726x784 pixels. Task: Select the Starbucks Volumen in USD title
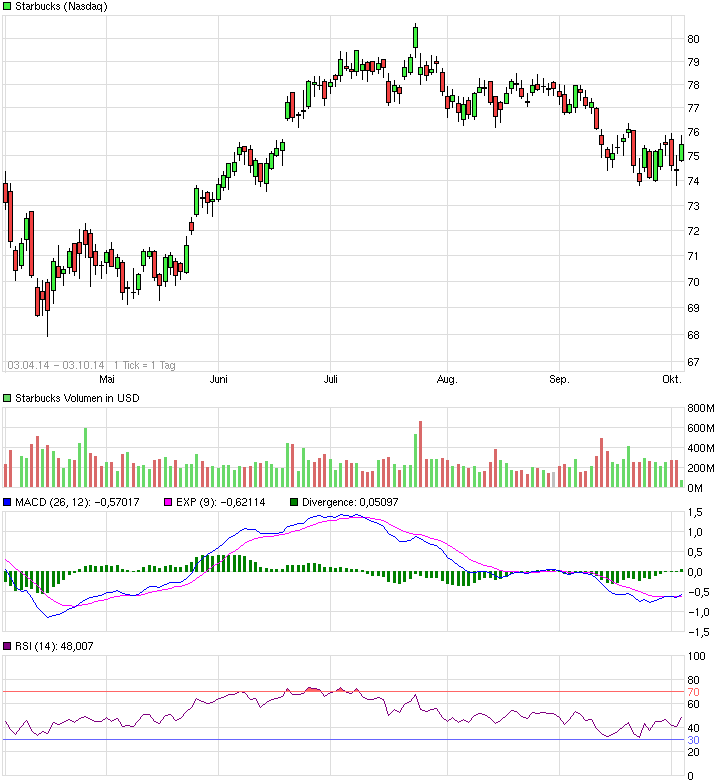click(x=77, y=398)
